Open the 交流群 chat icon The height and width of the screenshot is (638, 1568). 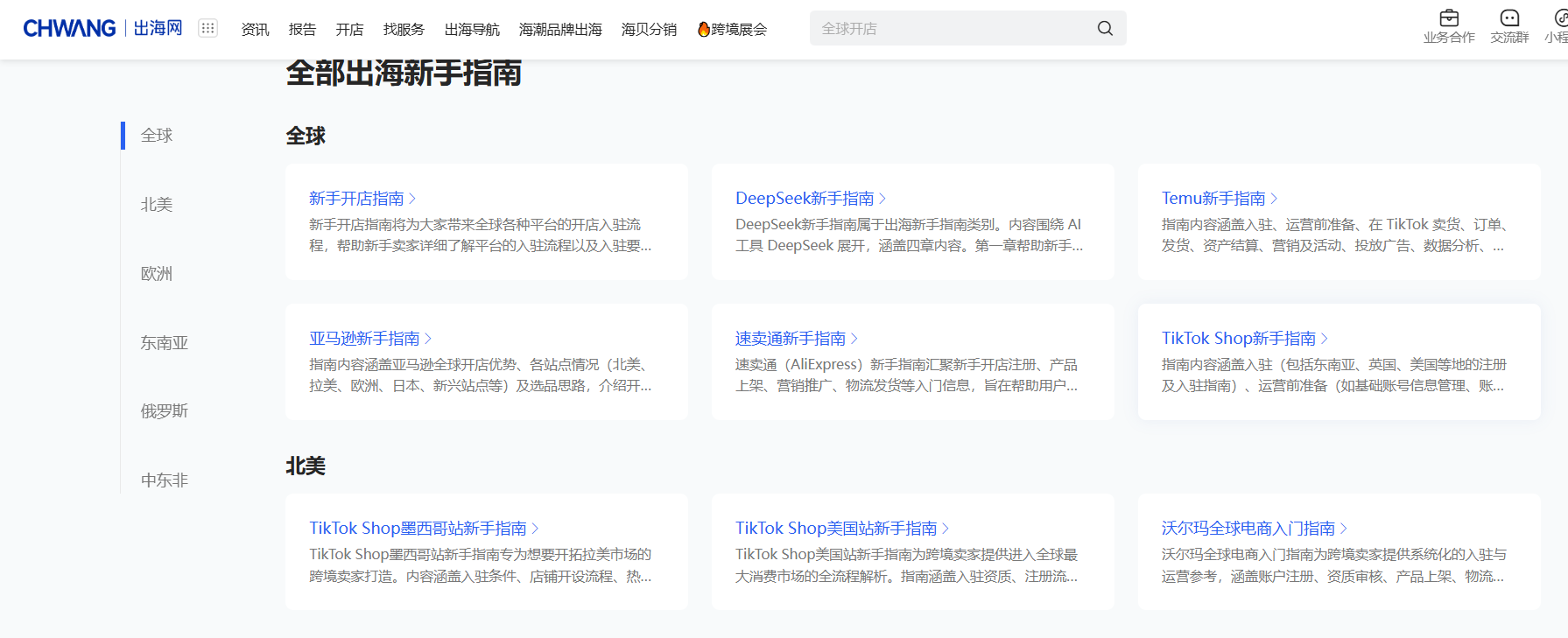1509,18
